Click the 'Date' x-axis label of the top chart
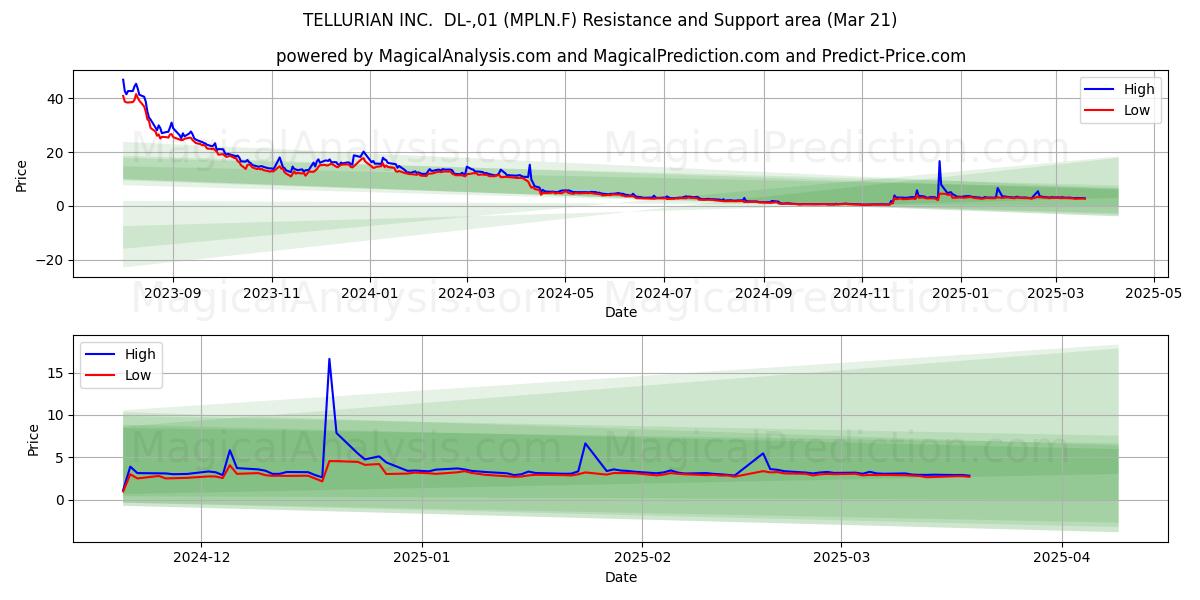The height and width of the screenshot is (600, 1200). pos(621,312)
